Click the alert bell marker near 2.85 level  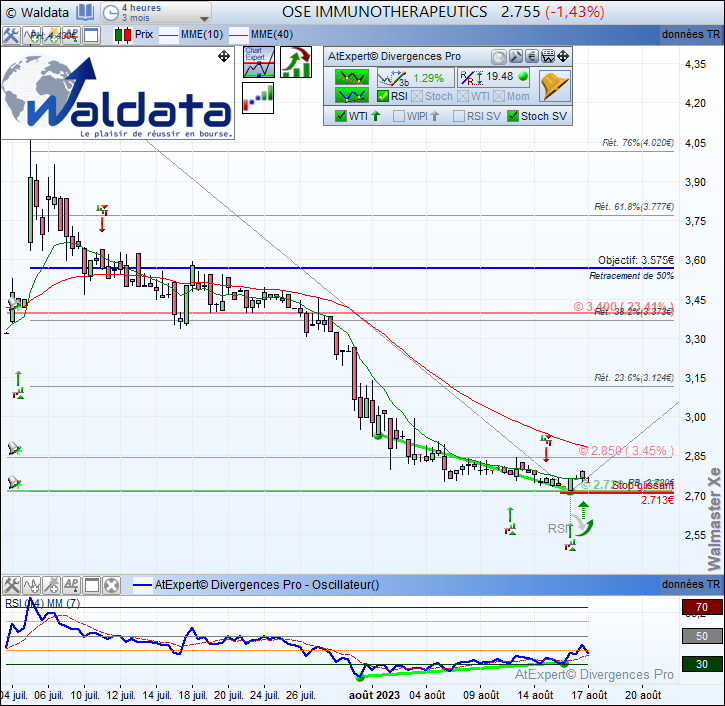tap(14, 448)
